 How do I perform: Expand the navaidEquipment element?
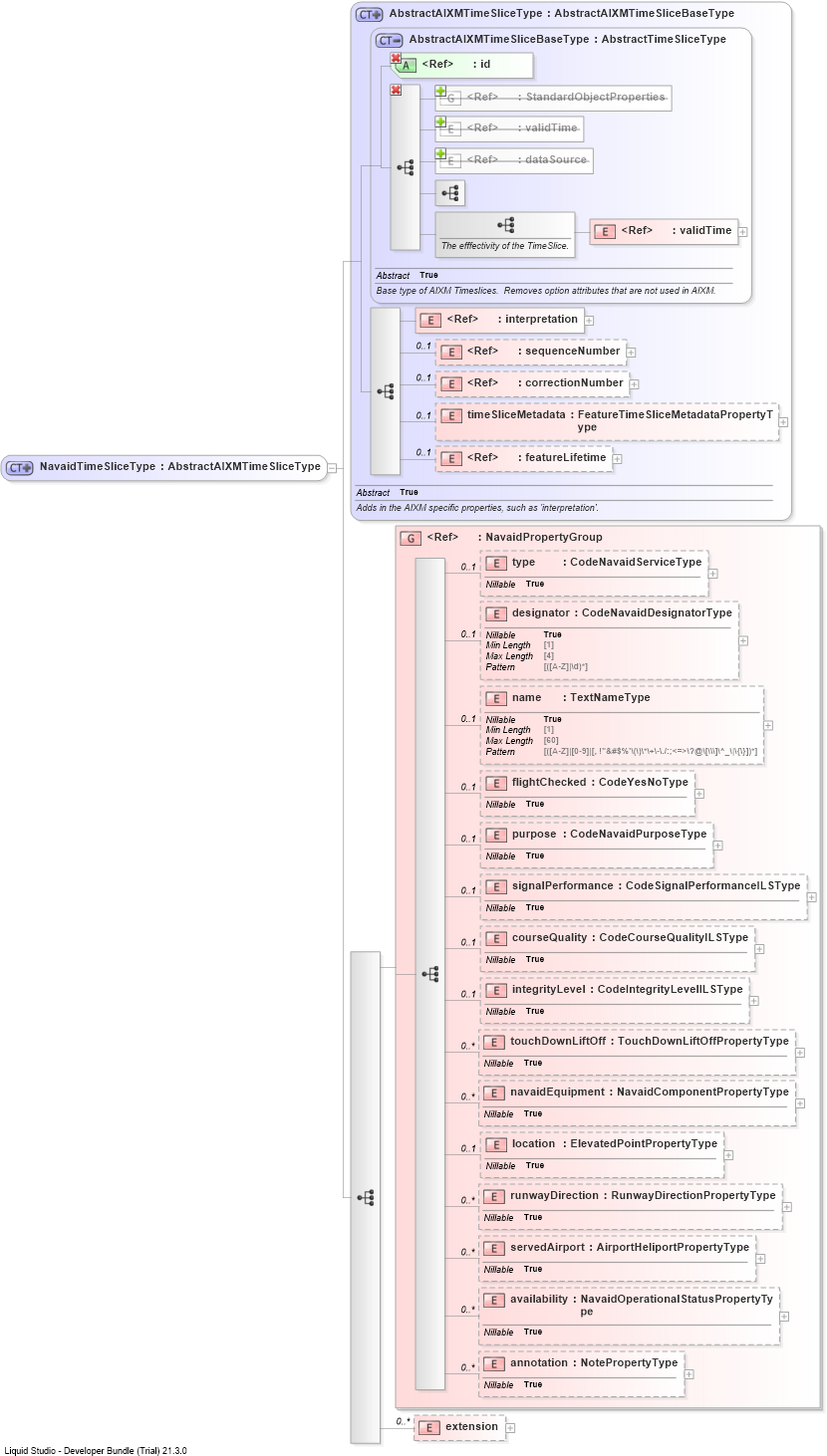tap(800, 1103)
